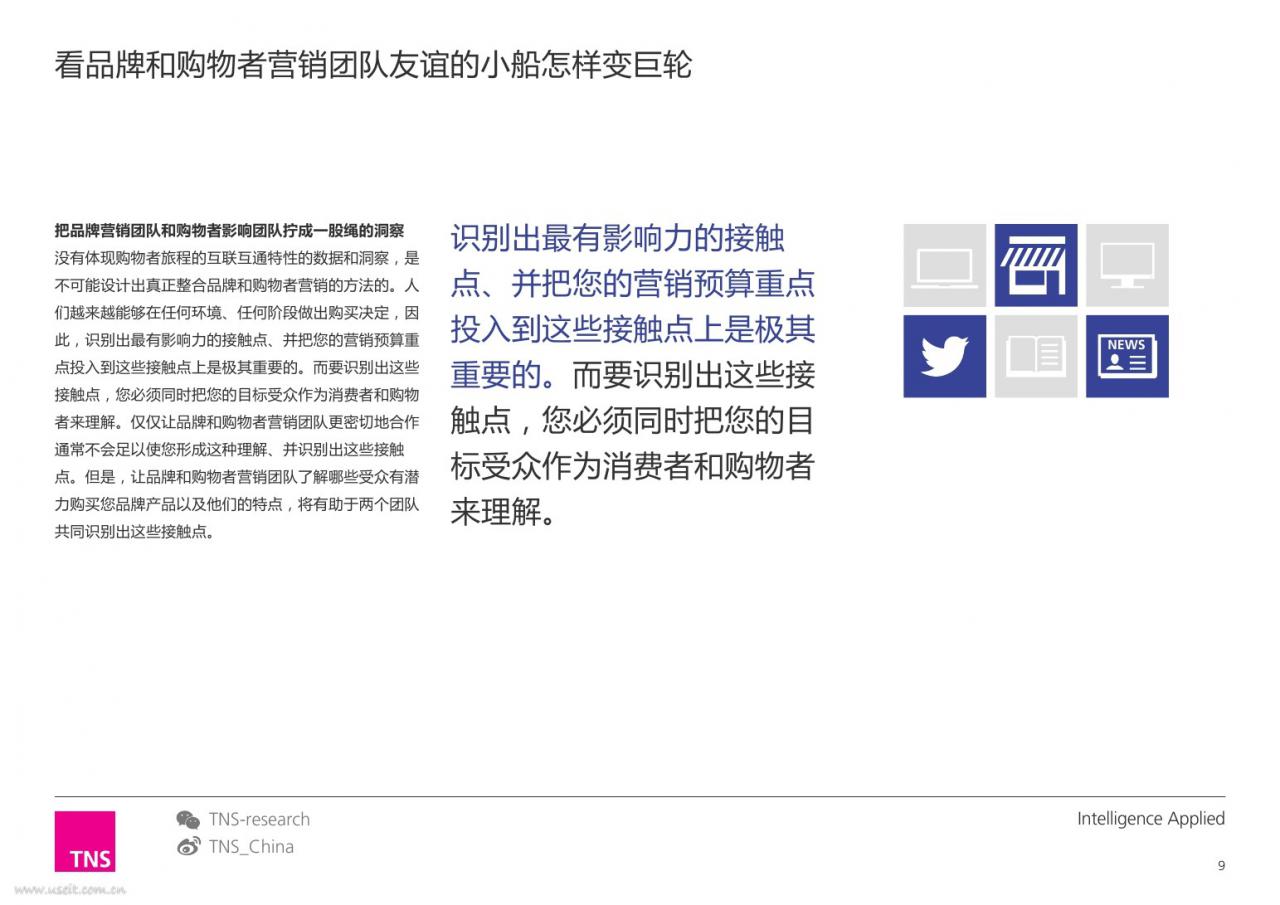Select the storefront icon tile

click(x=1035, y=265)
